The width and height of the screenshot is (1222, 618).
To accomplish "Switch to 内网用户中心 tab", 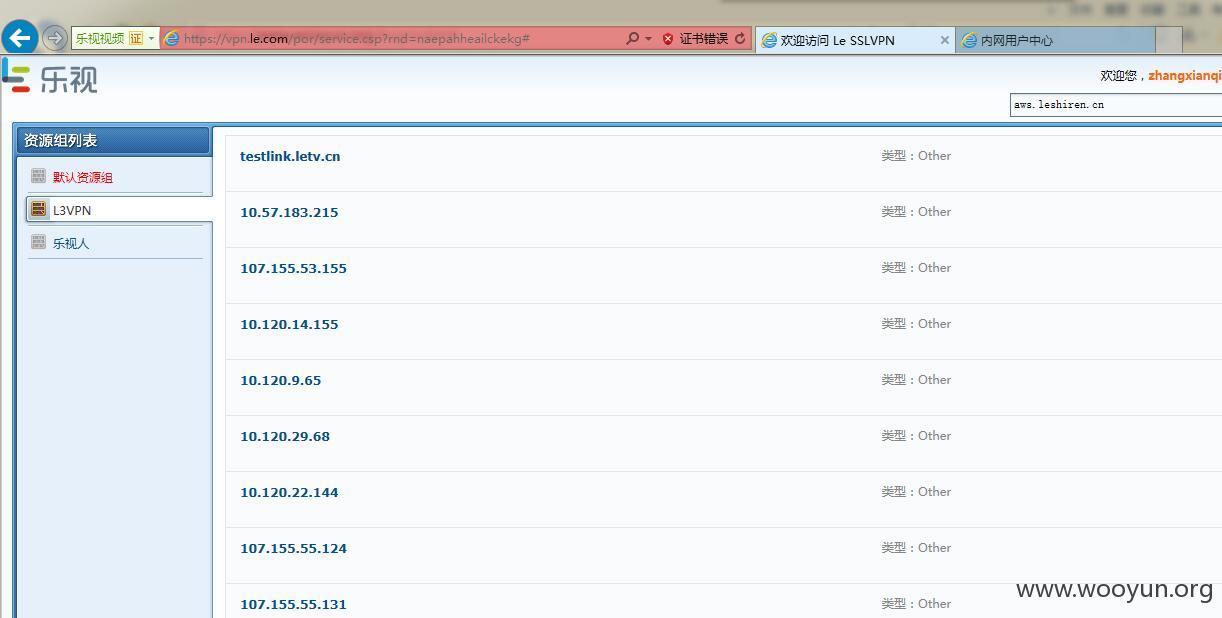I will 1016,40.
